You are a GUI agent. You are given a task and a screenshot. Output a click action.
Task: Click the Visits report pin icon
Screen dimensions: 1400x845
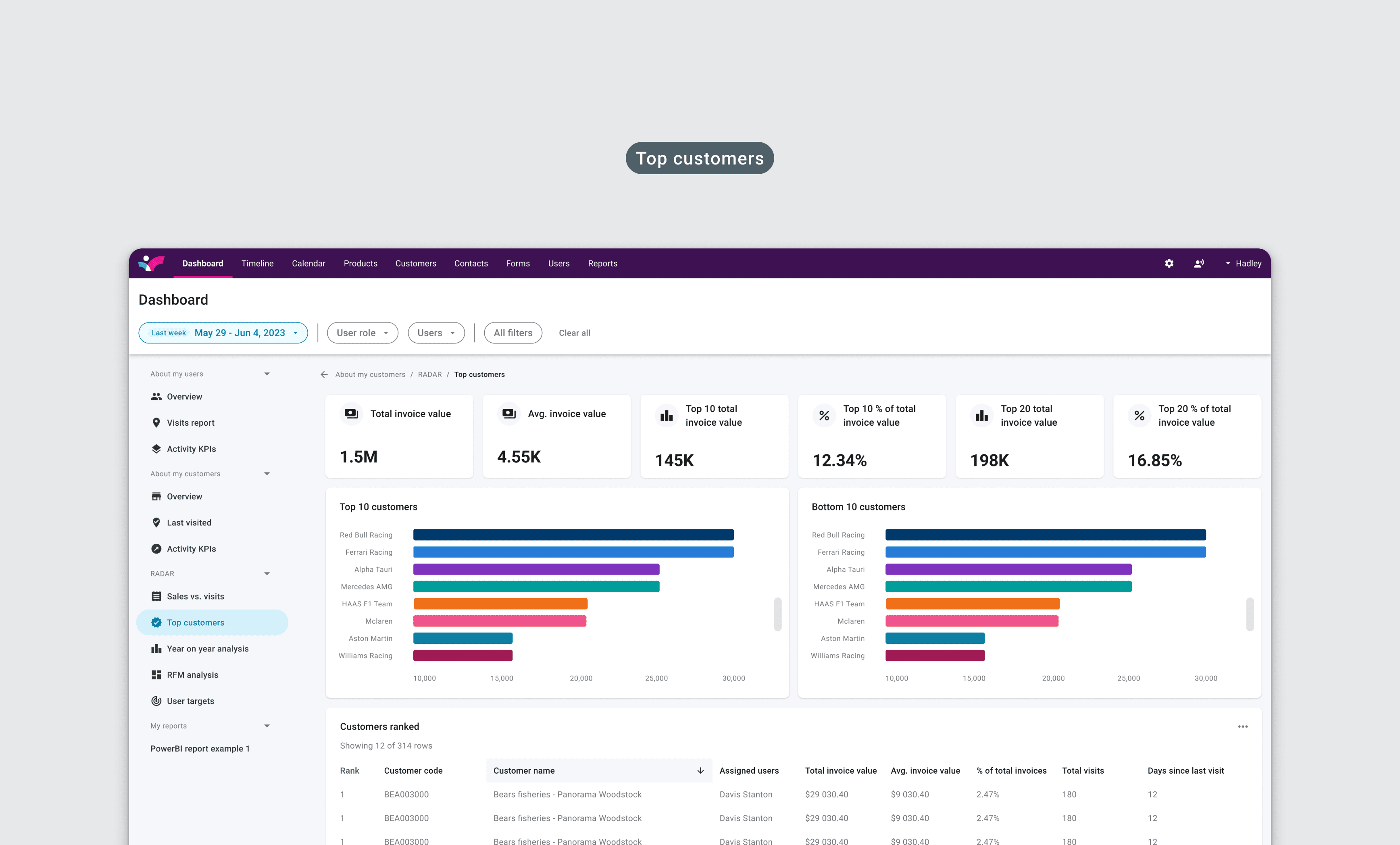pos(156,423)
